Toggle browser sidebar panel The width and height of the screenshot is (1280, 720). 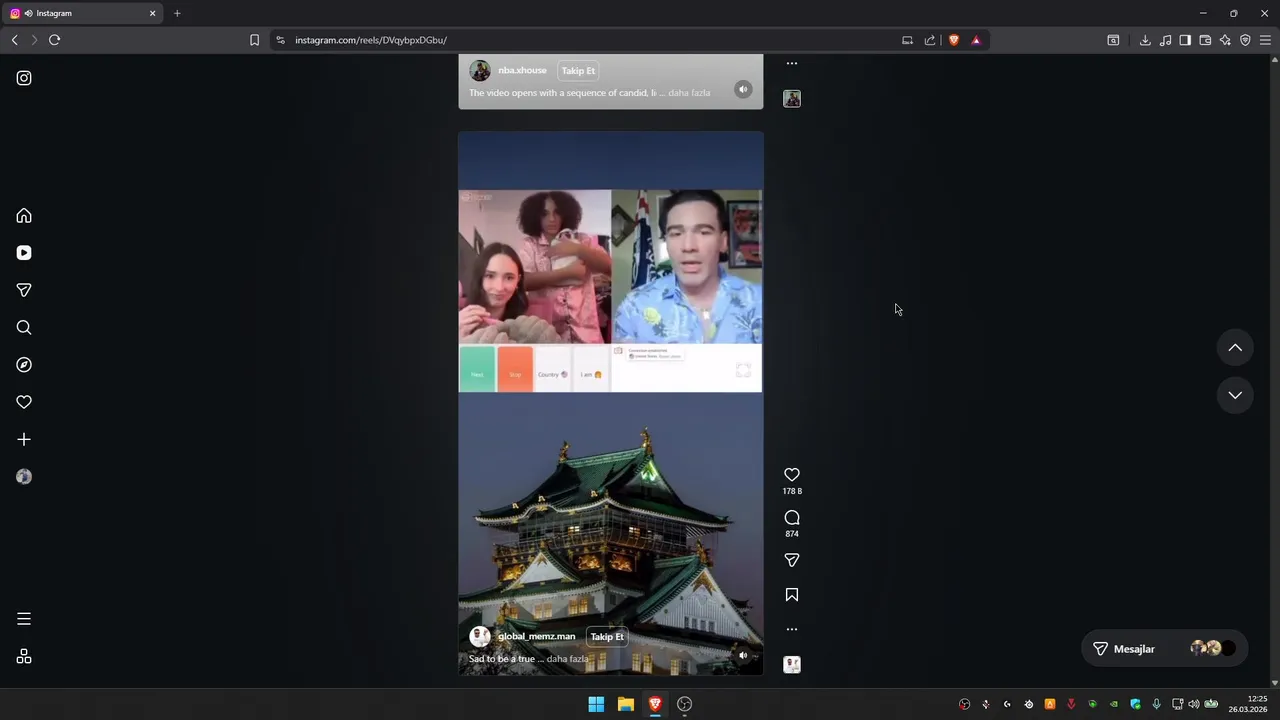click(x=1185, y=40)
